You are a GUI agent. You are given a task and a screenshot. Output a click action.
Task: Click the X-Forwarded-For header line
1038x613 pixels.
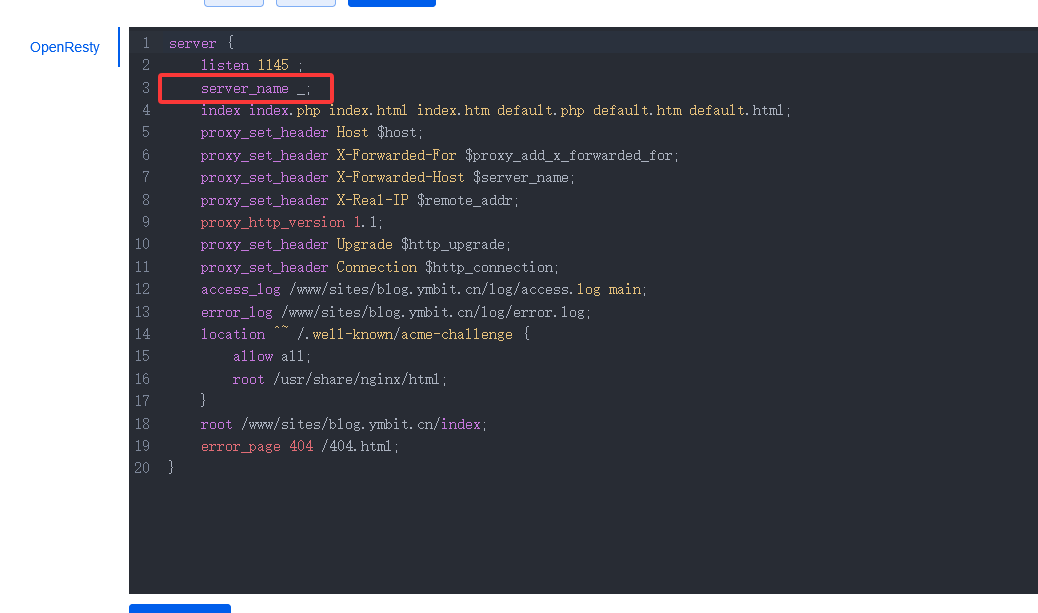pyautogui.click(x=439, y=155)
